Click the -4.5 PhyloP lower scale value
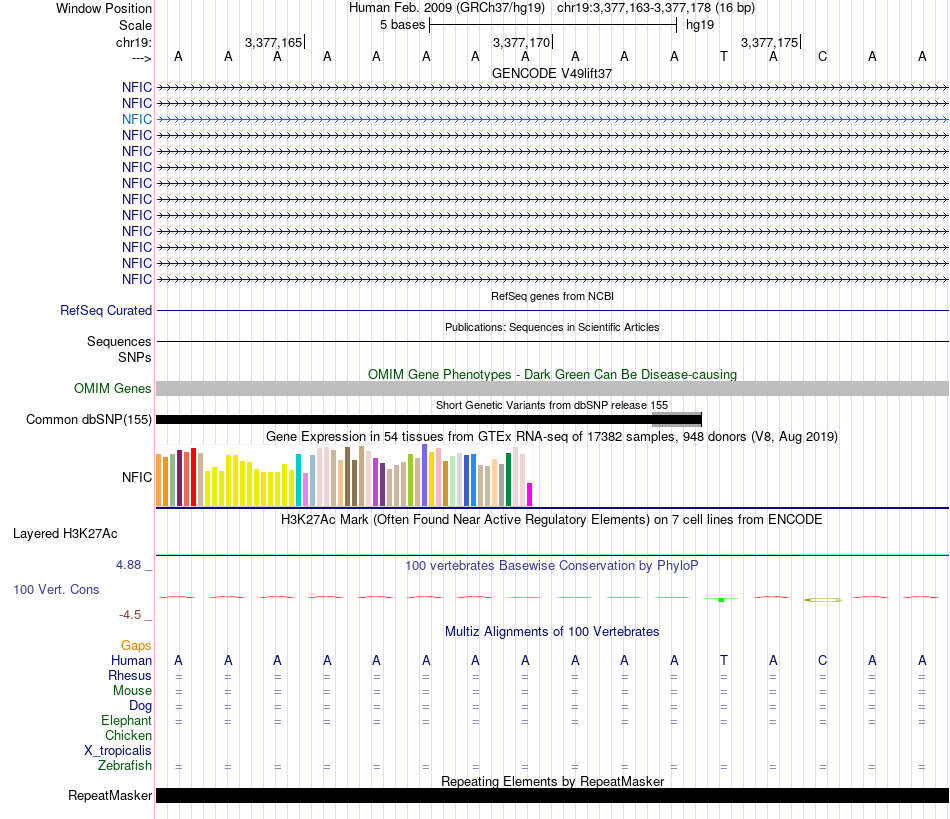Screen dimensions: 950x819 click(x=130, y=615)
